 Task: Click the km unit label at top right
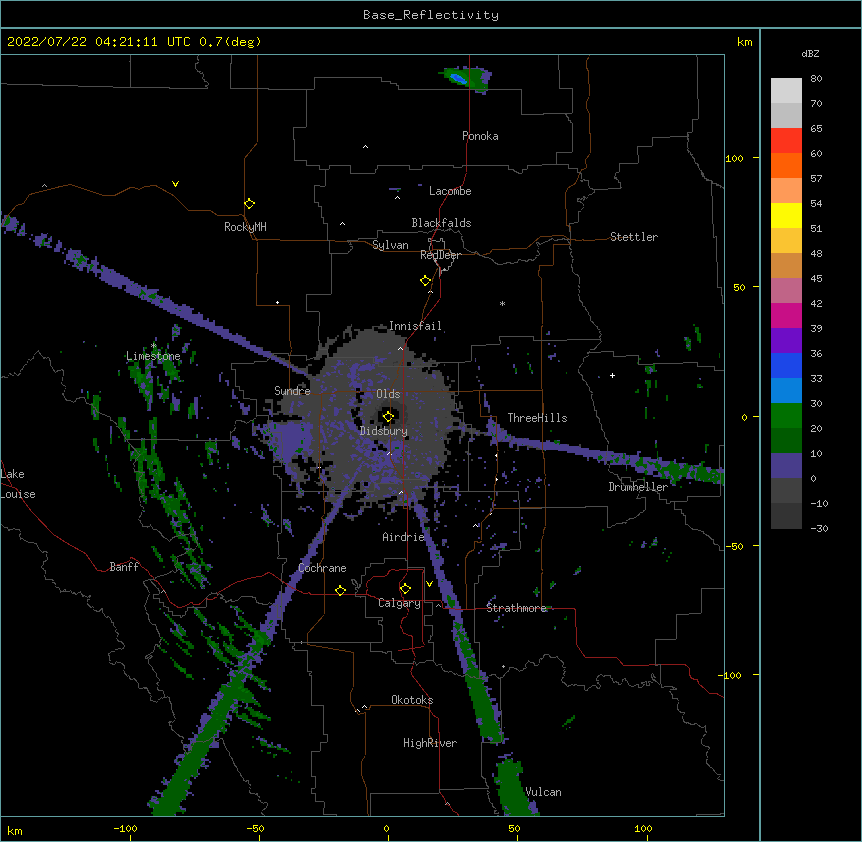pos(744,42)
